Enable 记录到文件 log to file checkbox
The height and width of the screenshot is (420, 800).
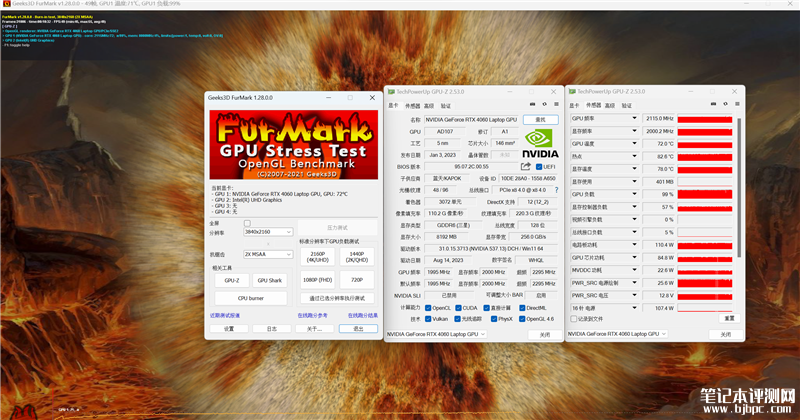573,318
